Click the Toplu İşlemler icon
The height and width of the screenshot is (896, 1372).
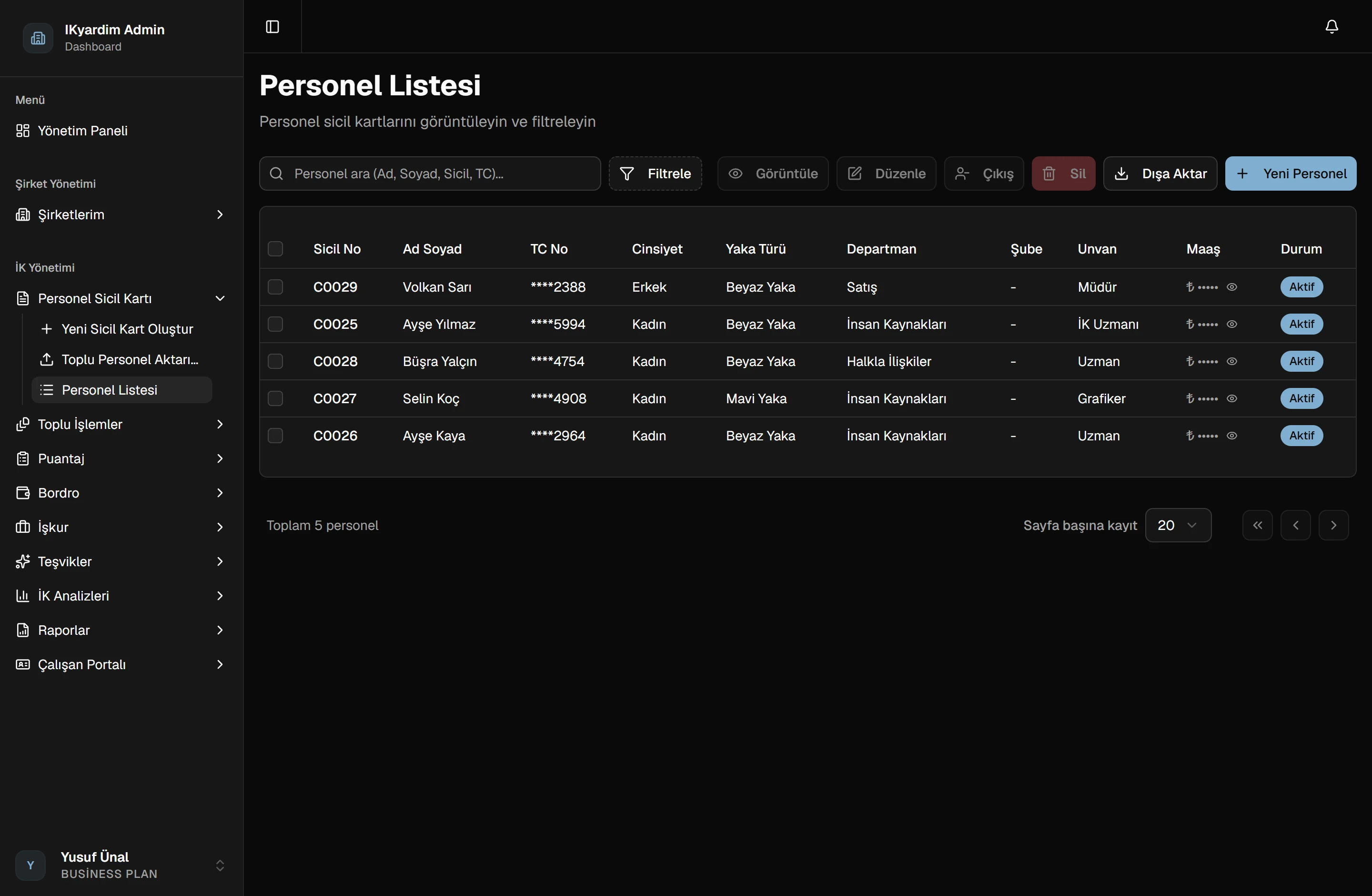(x=22, y=424)
